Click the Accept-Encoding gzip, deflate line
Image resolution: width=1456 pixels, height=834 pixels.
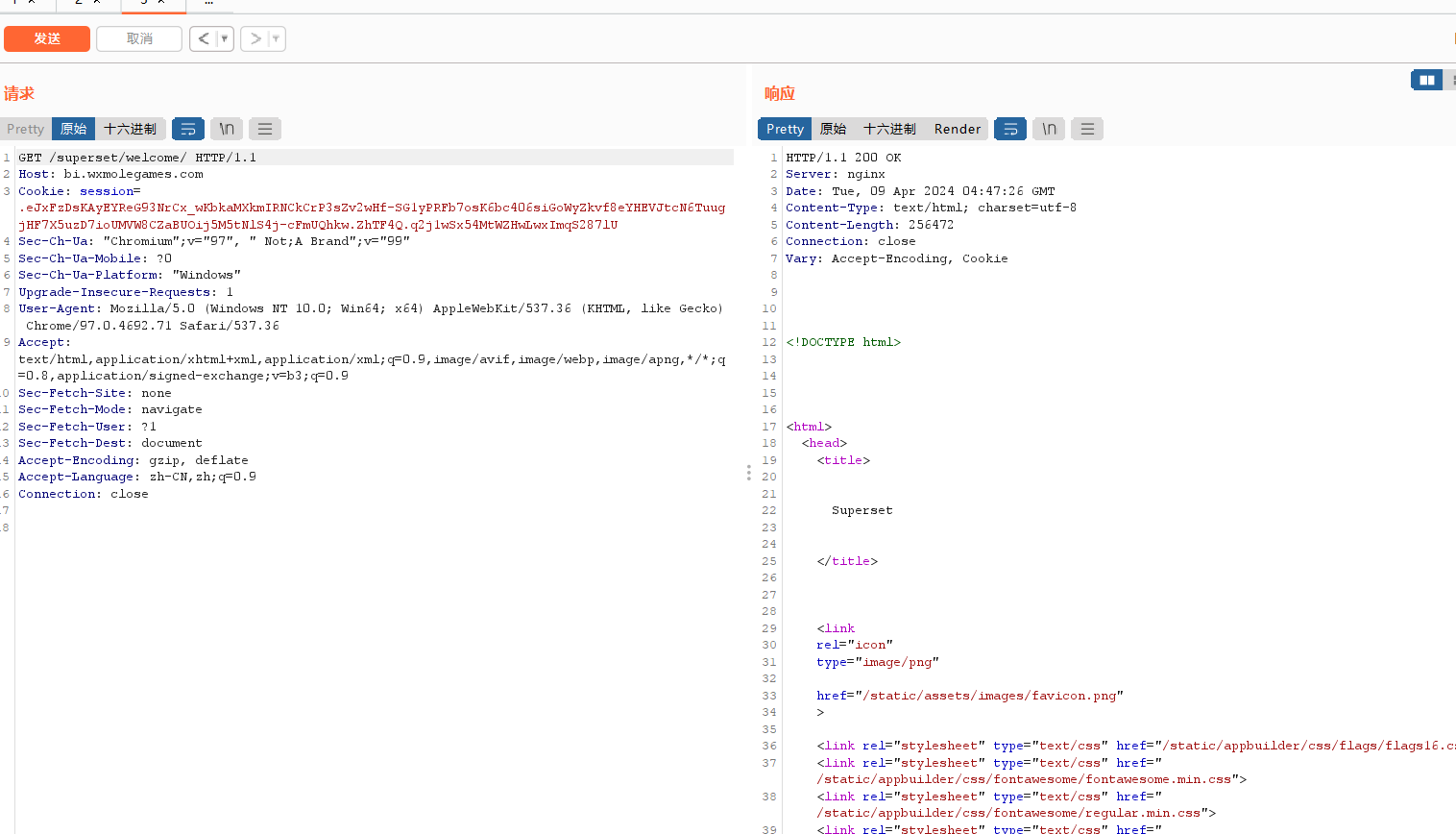tap(133, 460)
